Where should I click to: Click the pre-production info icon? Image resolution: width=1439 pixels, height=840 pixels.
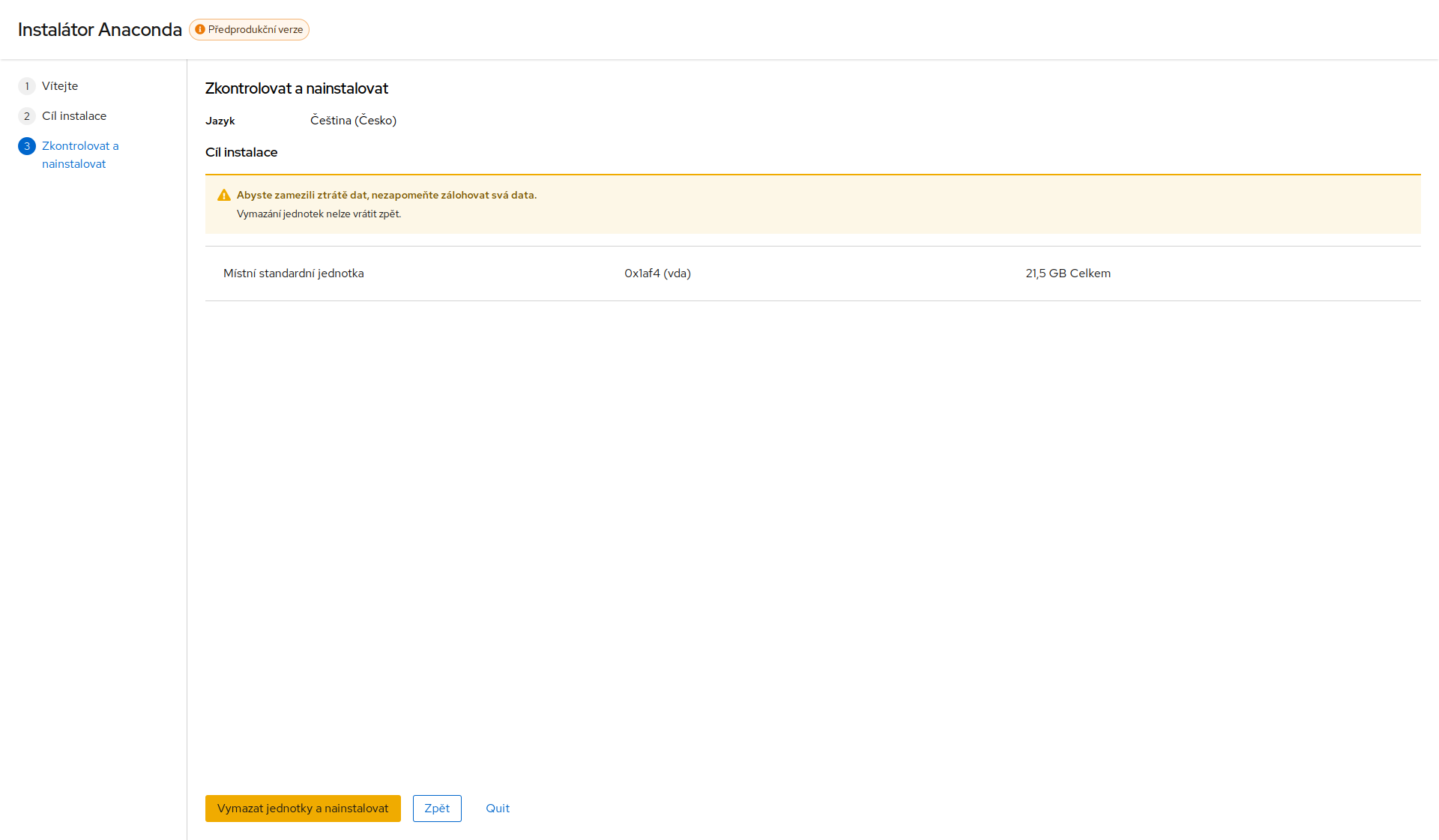click(200, 29)
